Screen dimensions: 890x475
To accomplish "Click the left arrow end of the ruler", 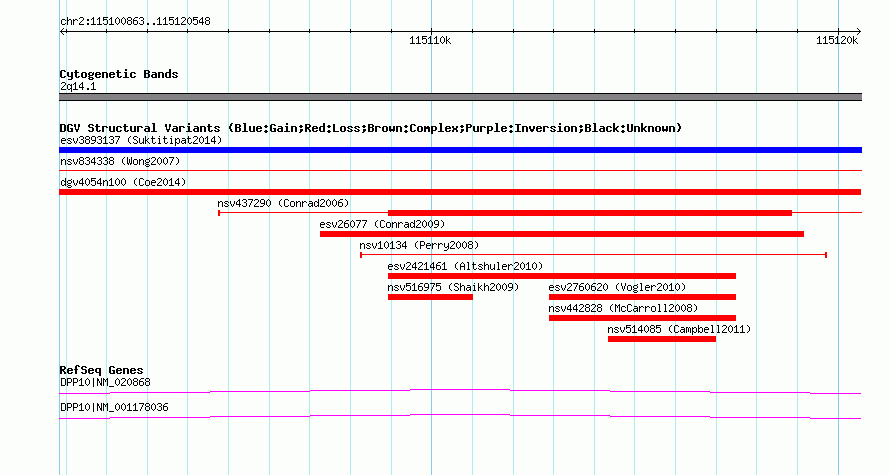I will coord(62,32).
